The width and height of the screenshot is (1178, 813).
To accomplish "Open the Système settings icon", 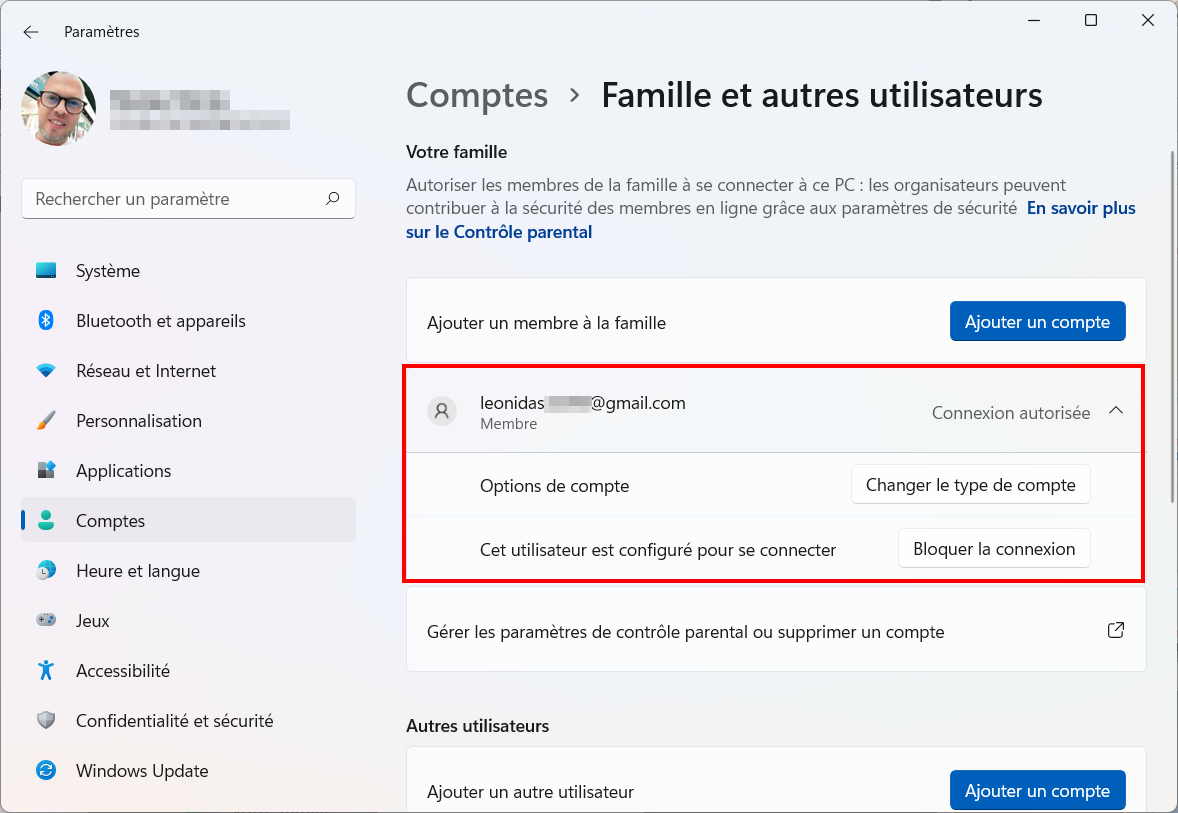I will (x=46, y=270).
